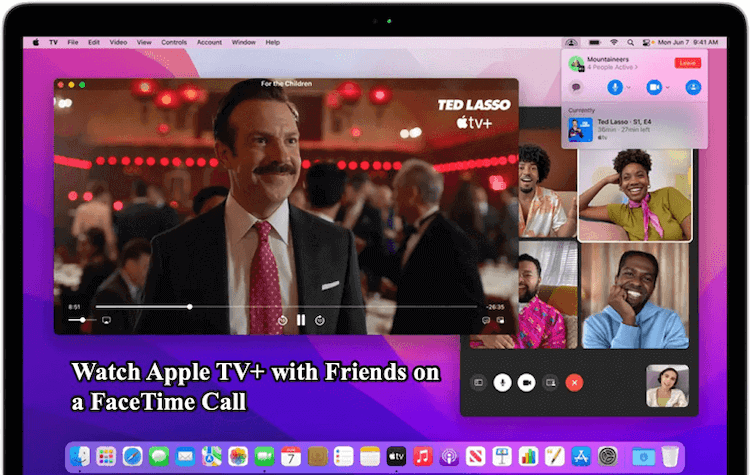
Task: Open subtitles options in video player
Action: coord(486,320)
